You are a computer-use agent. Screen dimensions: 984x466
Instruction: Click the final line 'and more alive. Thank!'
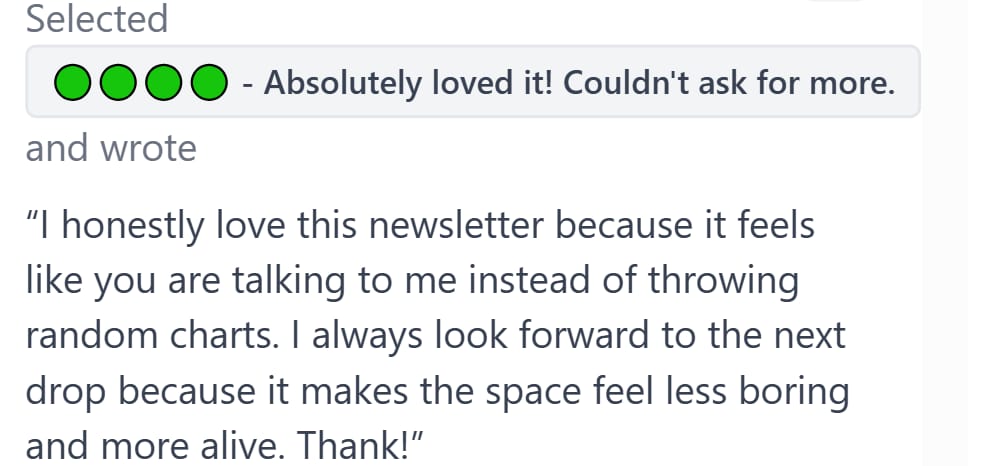225,445
